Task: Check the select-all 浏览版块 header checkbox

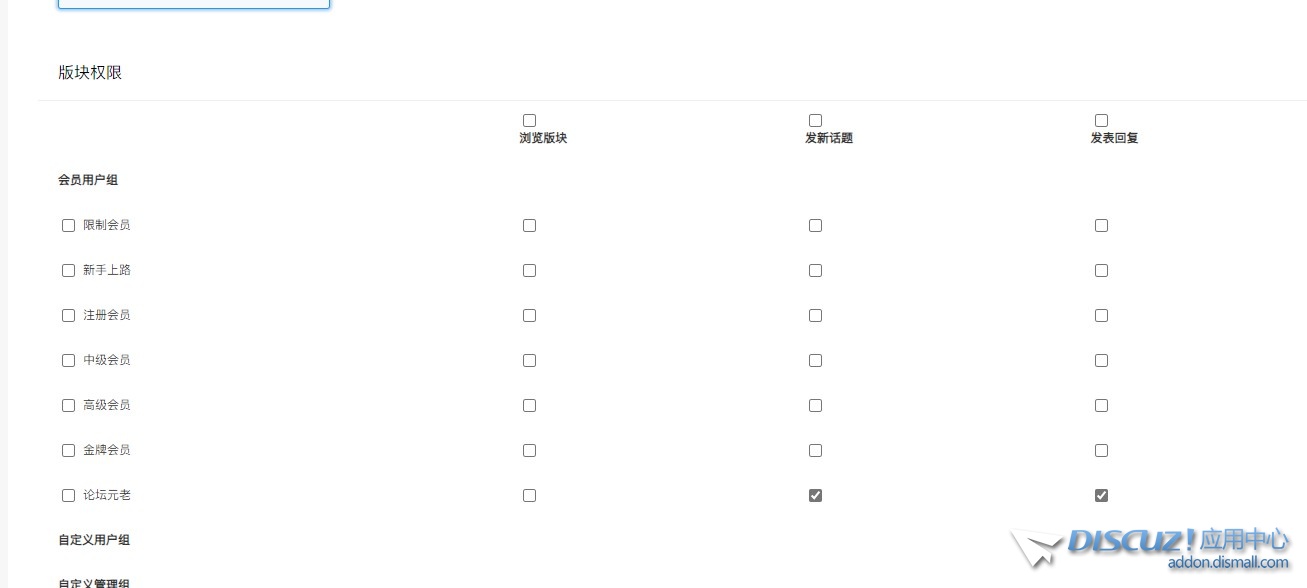Action: pos(529,121)
